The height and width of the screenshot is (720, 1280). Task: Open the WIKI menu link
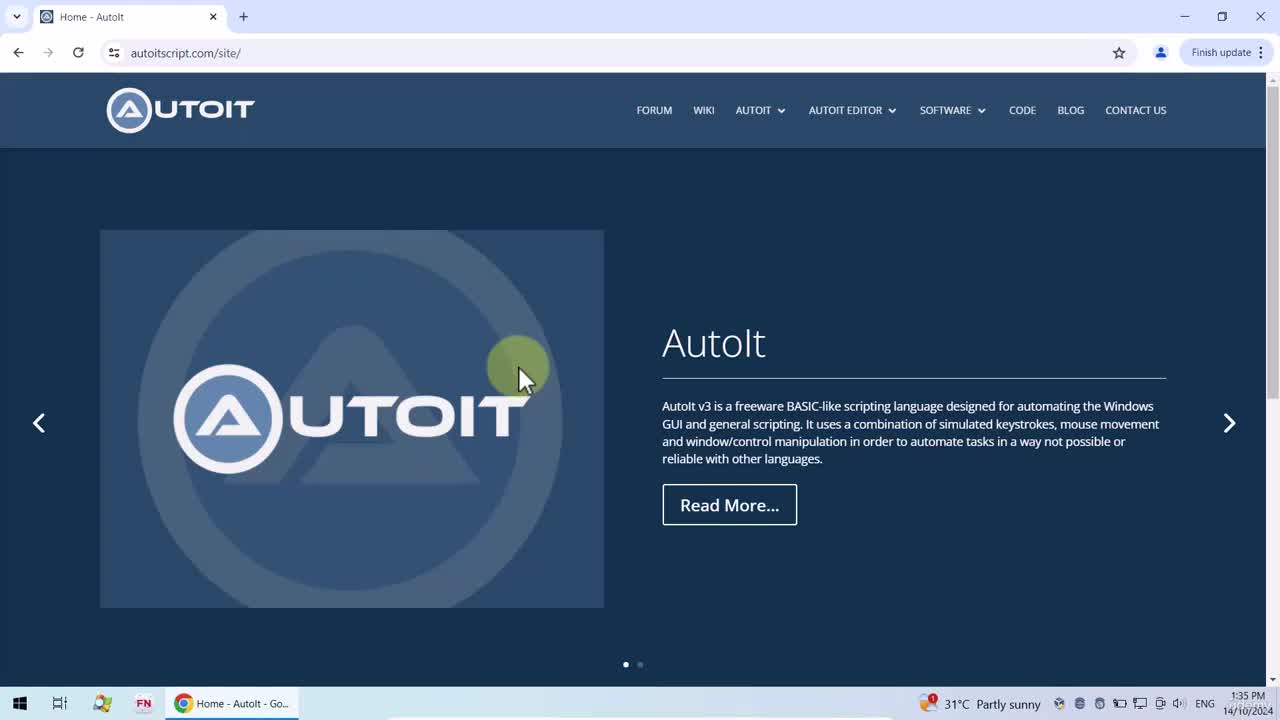pos(704,110)
